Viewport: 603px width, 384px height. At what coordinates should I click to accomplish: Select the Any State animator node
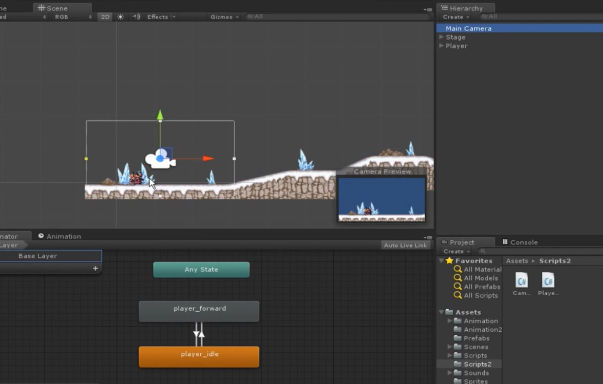tap(202, 269)
